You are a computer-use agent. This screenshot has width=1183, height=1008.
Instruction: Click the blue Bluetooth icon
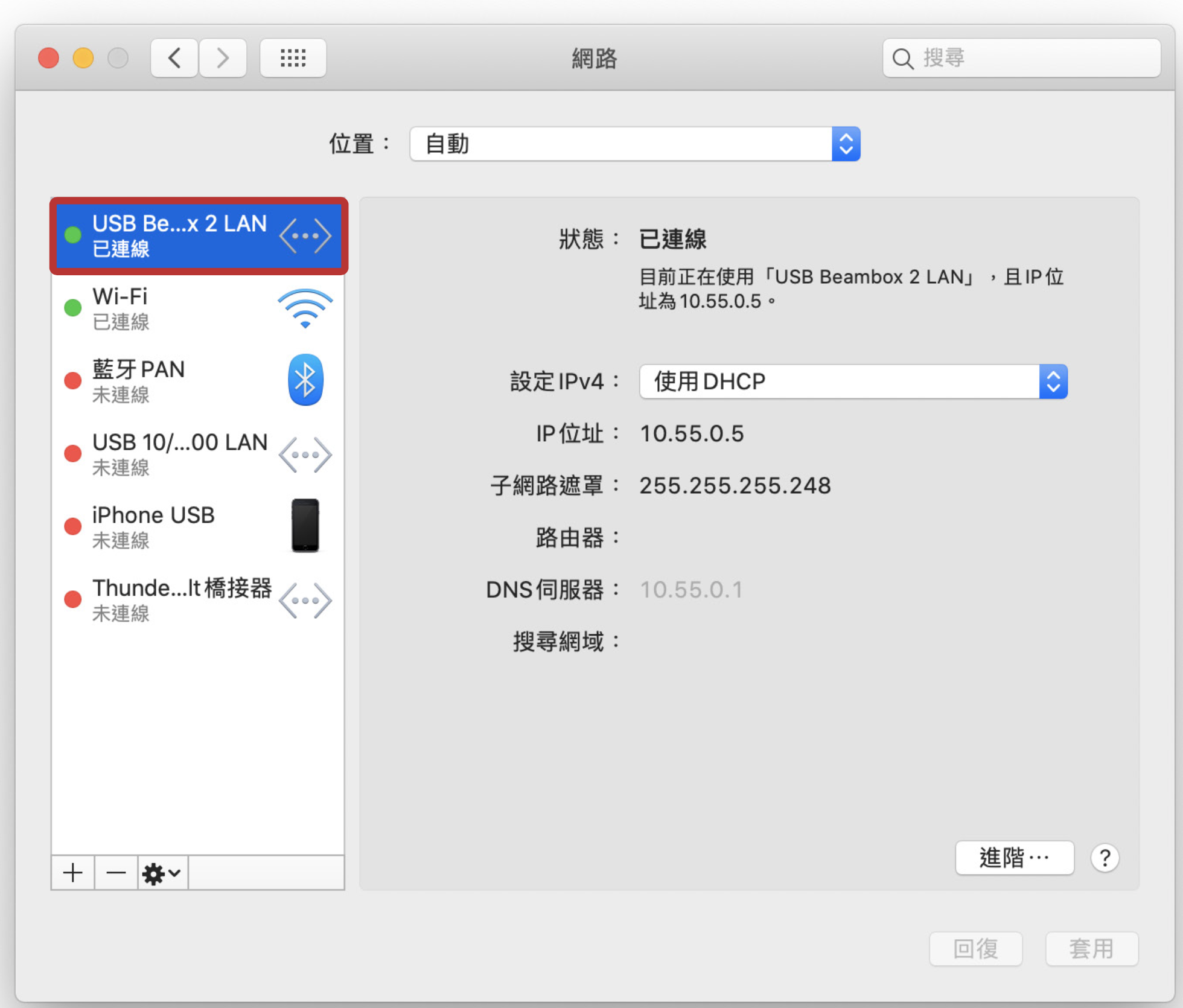tap(305, 380)
